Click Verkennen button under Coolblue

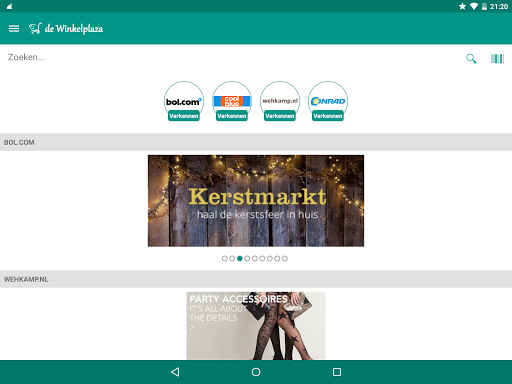[232, 116]
